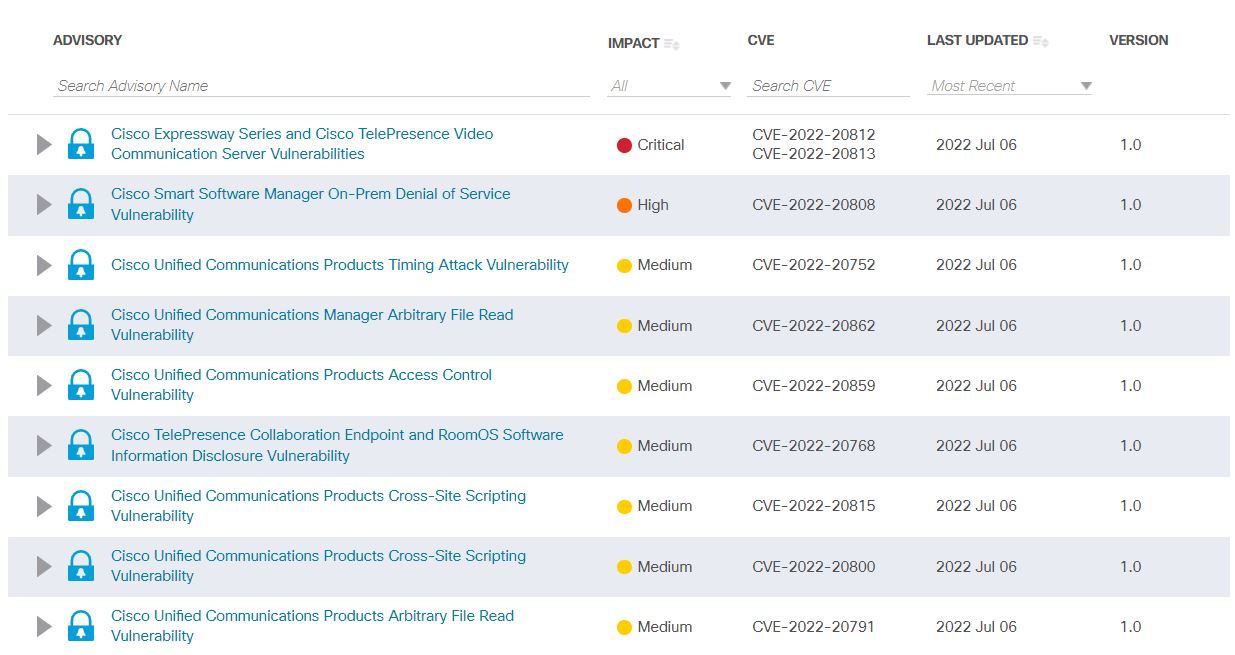Expand the Timing Attack Vulnerability row
Screen dimensions: 1235x655
[43, 265]
